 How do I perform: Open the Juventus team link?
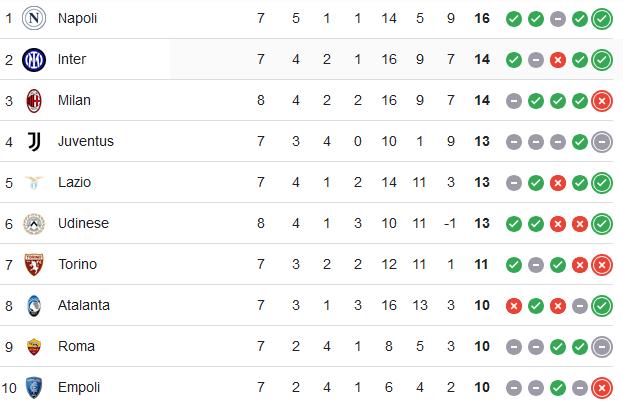point(86,141)
